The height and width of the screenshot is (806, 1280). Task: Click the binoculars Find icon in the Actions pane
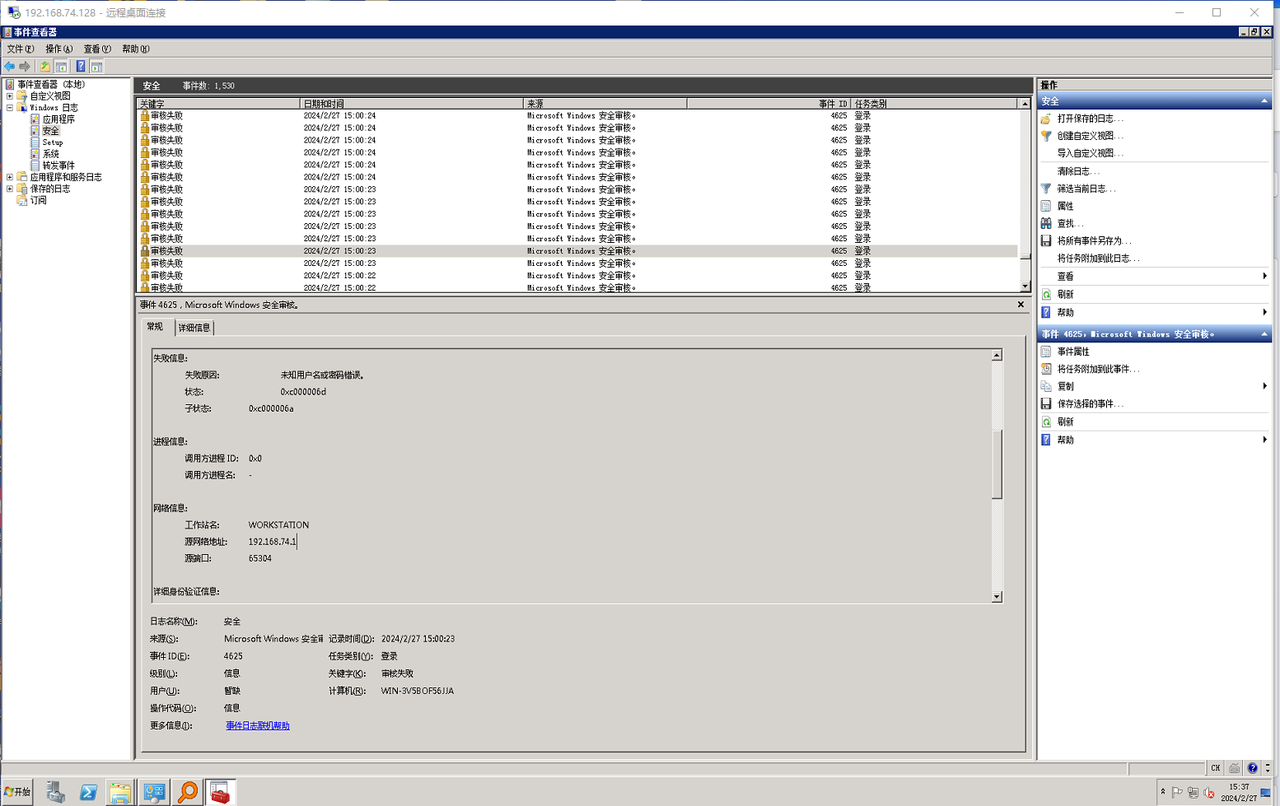point(1046,224)
